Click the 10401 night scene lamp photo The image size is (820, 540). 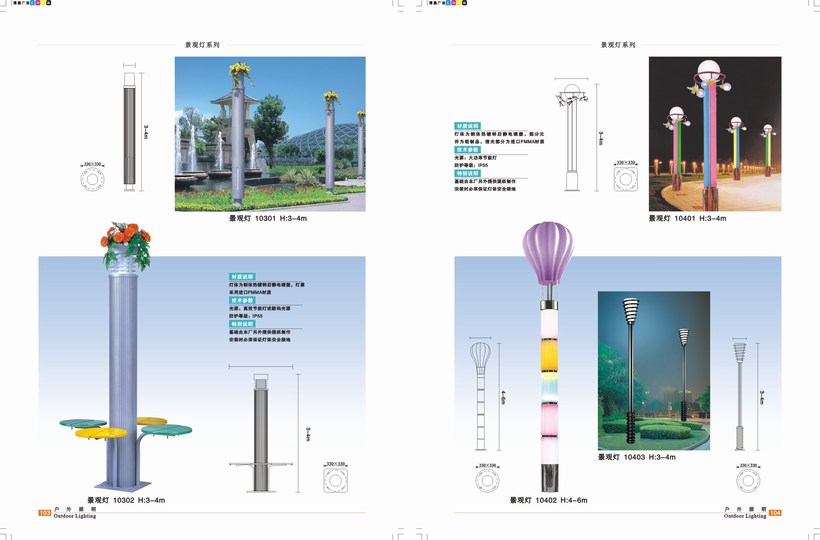(x=714, y=133)
